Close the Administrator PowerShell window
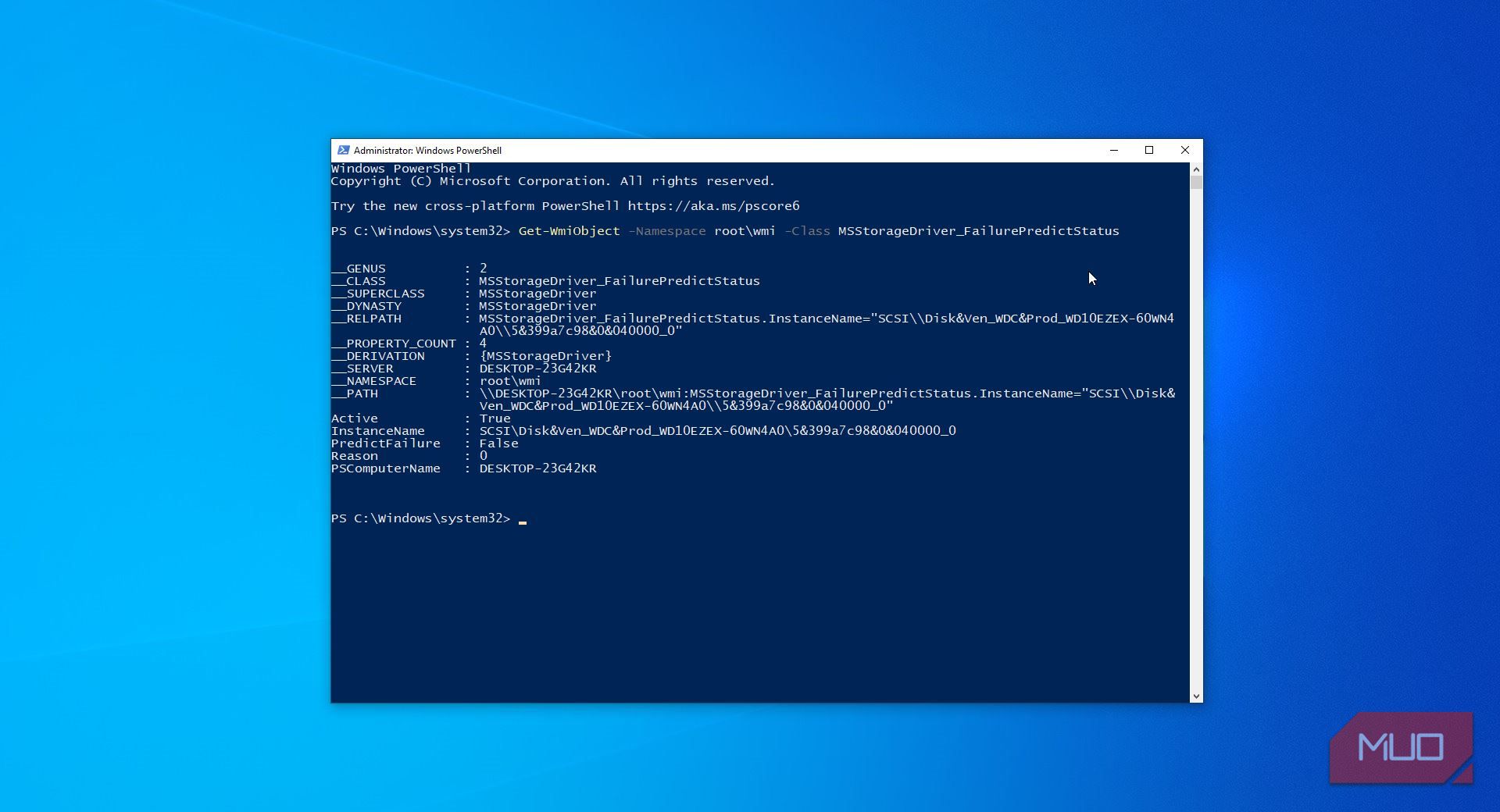The height and width of the screenshot is (812, 1500). click(1185, 150)
